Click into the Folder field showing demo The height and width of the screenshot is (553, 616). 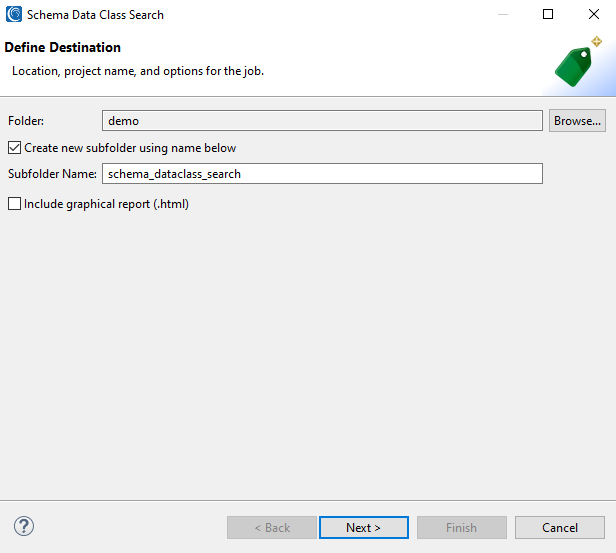pos(322,121)
